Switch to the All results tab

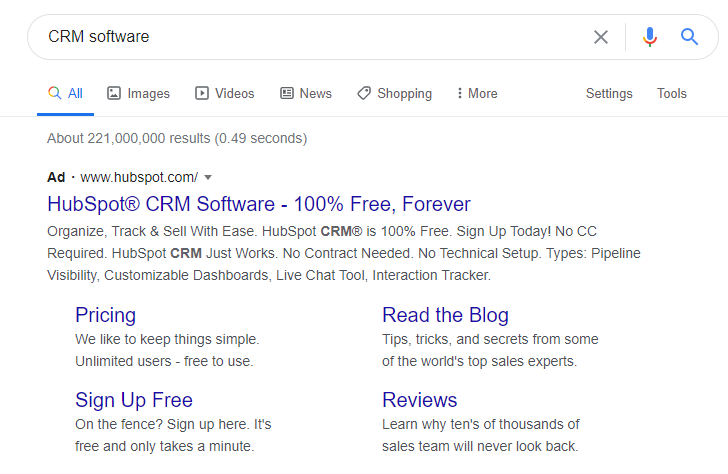[x=65, y=93]
